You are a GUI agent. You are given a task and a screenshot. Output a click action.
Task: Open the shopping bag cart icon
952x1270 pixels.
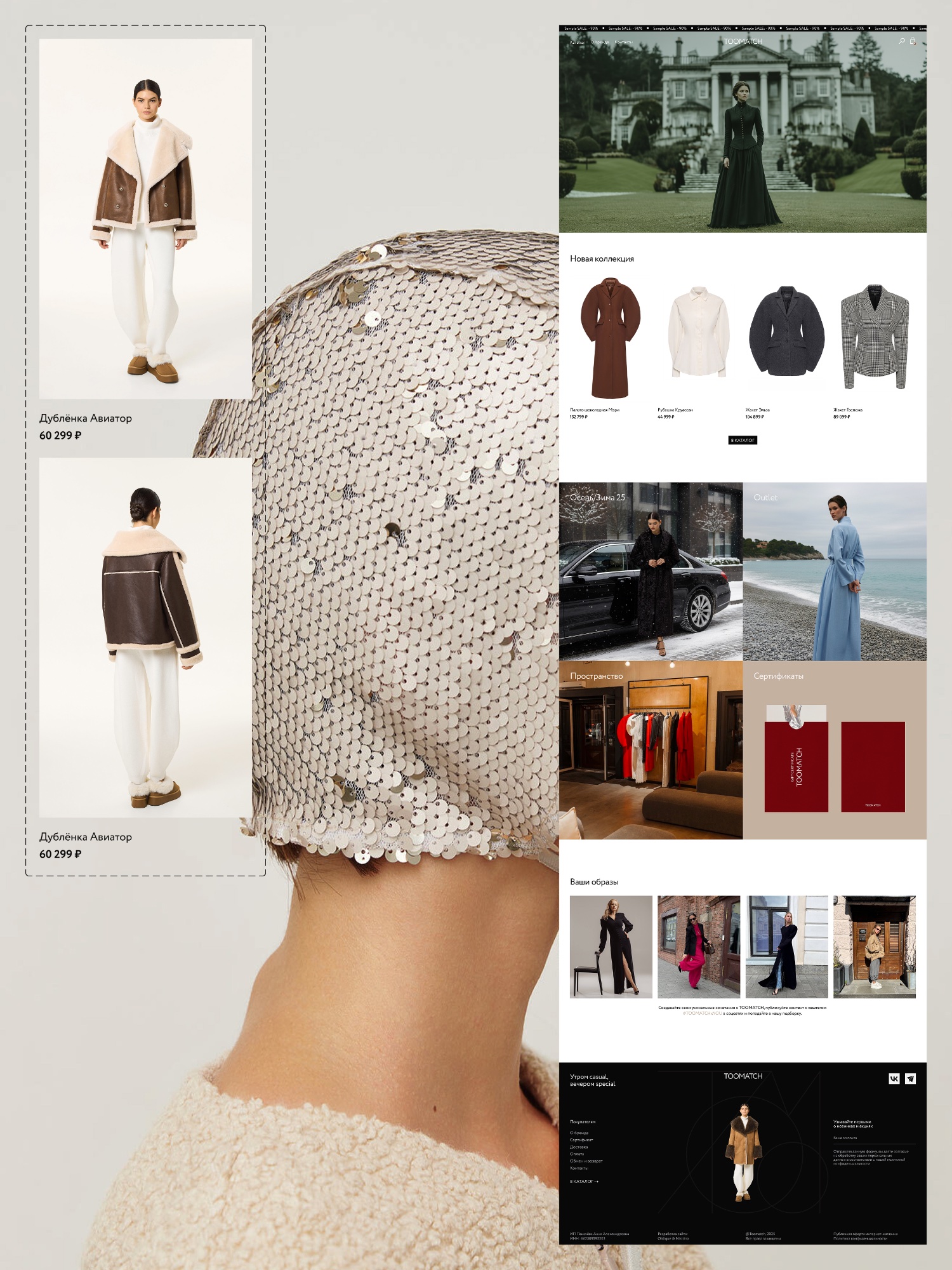(x=913, y=41)
